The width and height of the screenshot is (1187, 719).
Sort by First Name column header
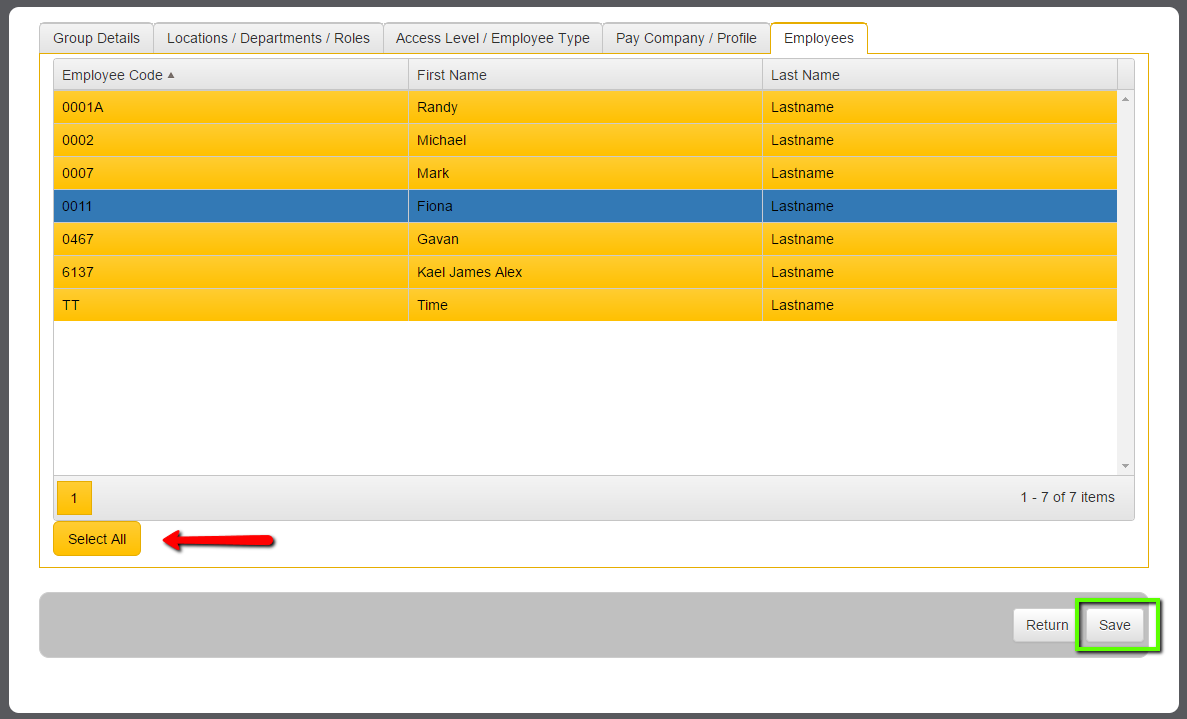[x=585, y=75]
